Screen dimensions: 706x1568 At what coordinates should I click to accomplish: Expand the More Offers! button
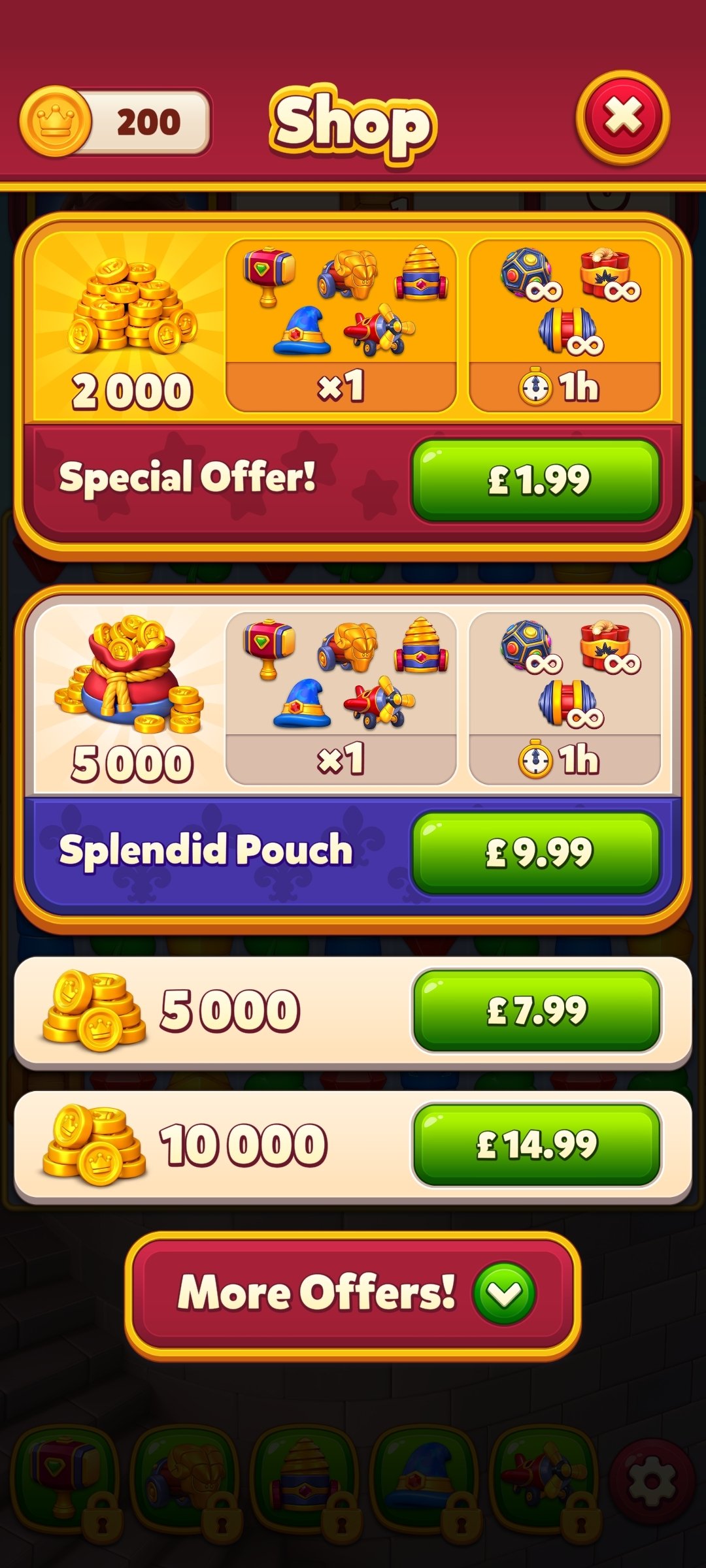tap(353, 1294)
